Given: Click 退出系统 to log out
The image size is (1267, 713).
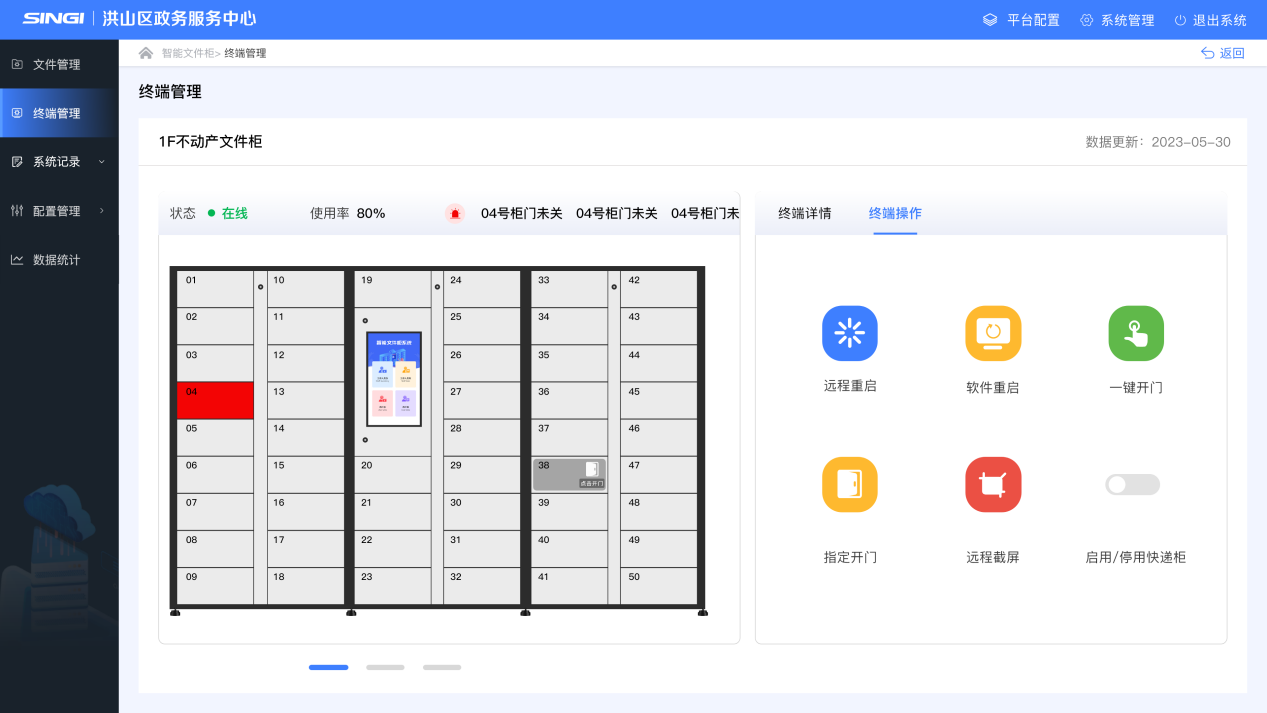Looking at the screenshot, I should 1210,20.
